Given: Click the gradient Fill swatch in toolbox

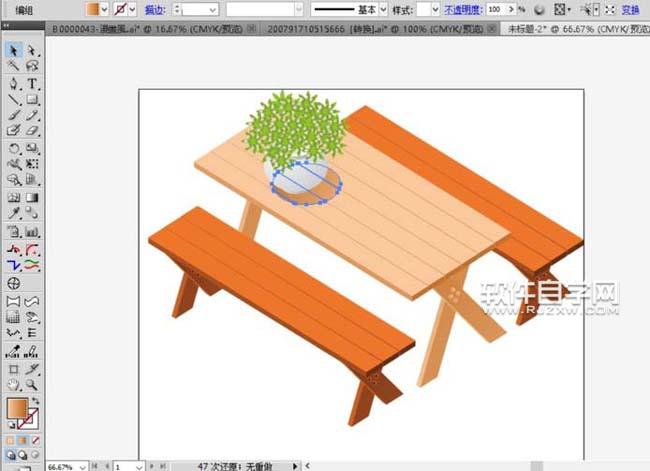Looking at the screenshot, I should point(17,408).
